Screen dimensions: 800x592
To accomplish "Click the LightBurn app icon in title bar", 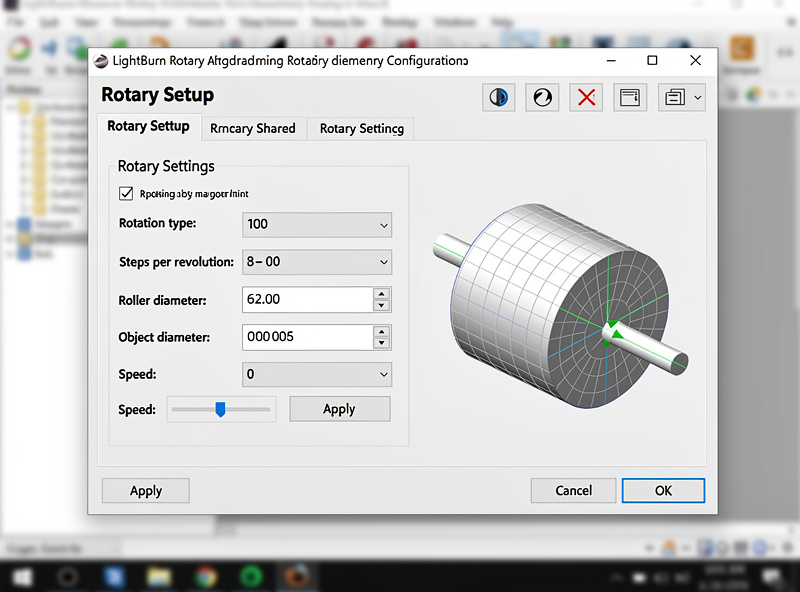I will 101,61.
